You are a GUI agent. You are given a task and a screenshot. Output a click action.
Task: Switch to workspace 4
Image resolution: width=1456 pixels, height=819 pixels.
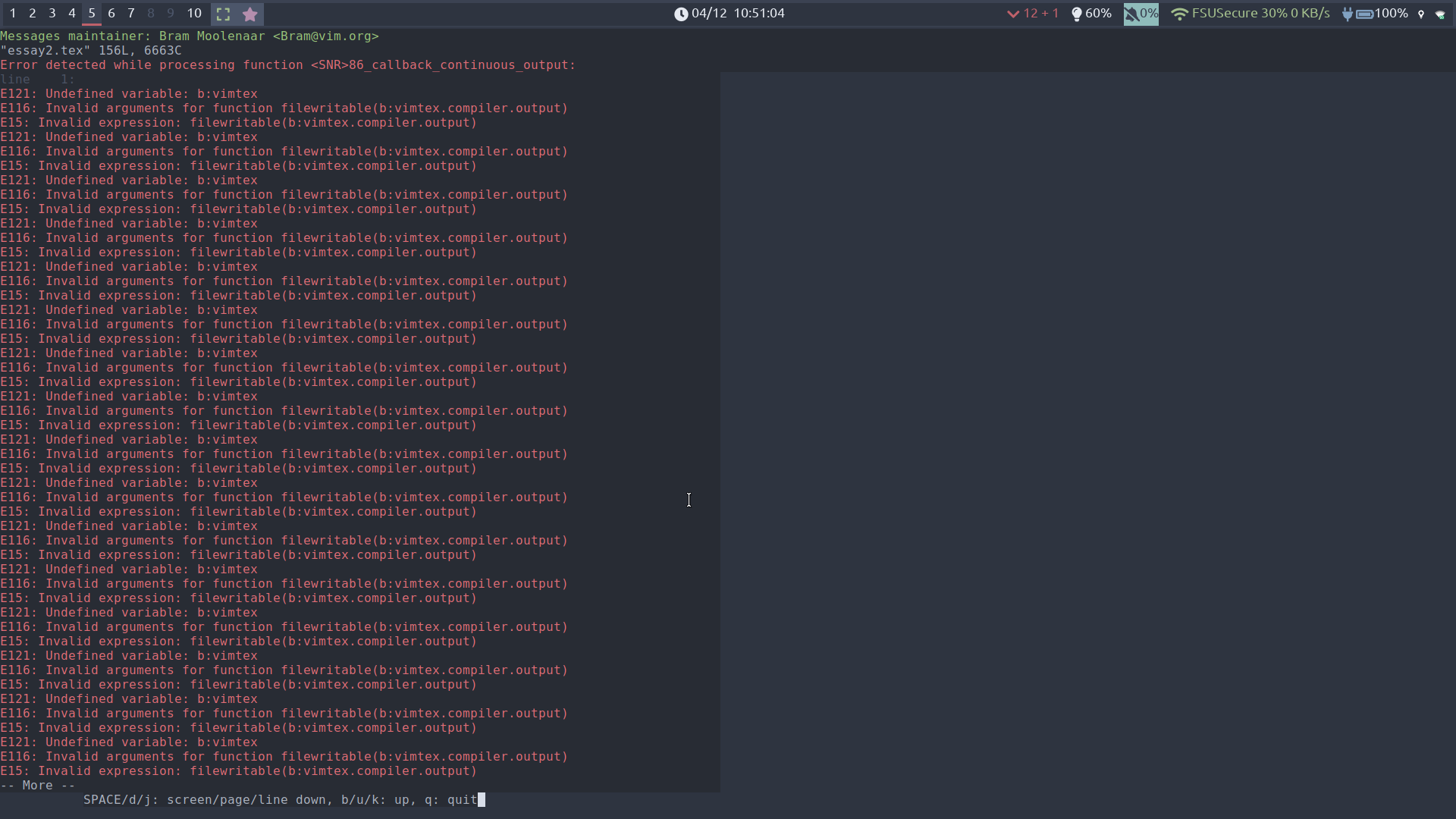[x=72, y=14]
